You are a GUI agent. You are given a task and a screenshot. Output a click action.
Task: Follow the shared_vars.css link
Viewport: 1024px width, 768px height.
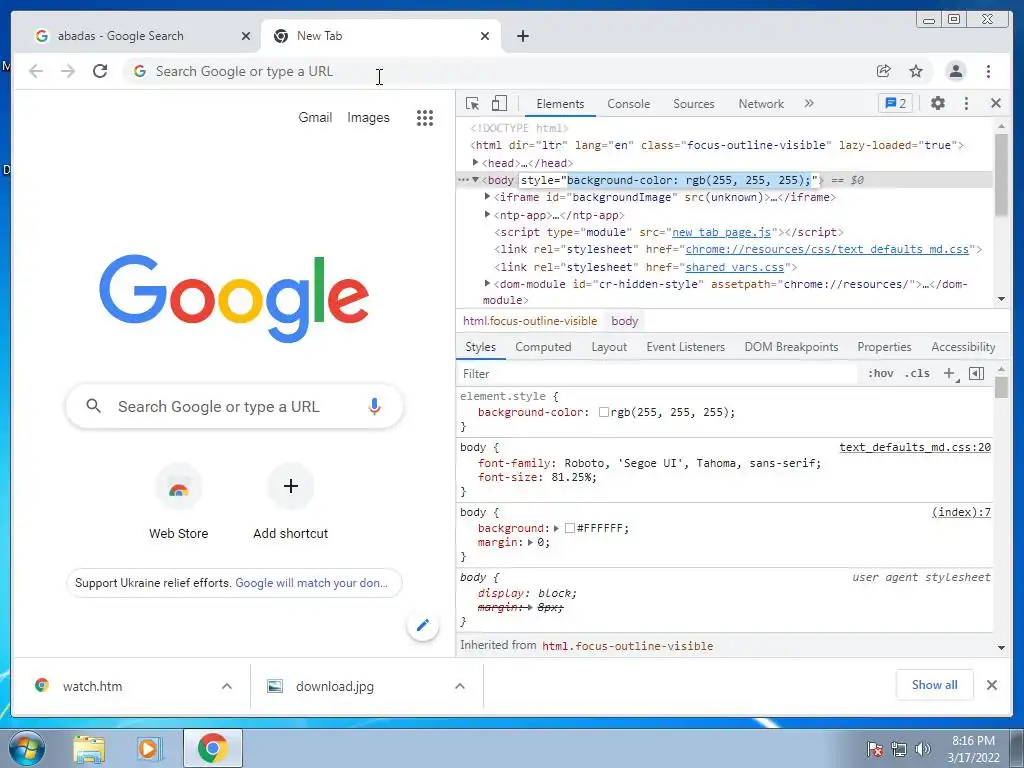(735, 266)
